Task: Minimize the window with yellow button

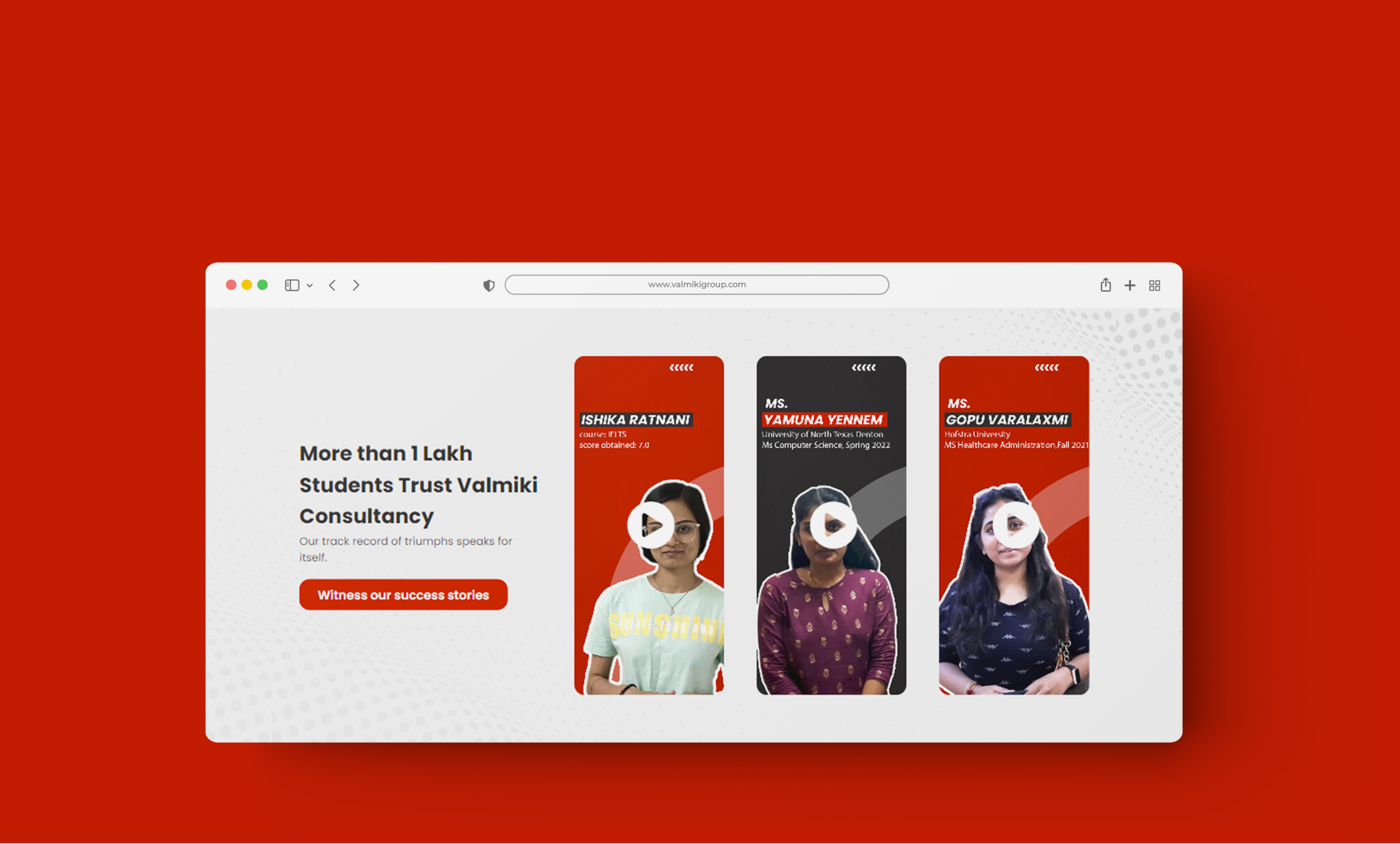Action: [247, 285]
